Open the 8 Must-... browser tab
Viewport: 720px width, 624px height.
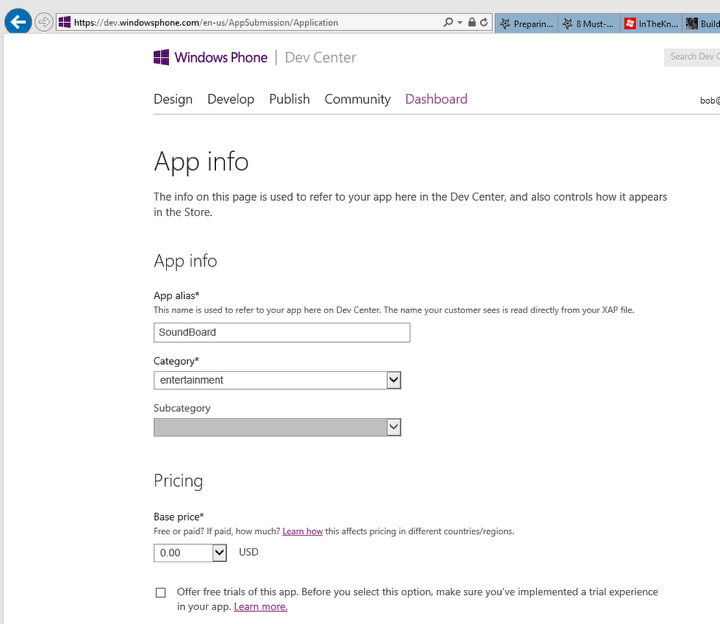[x=588, y=23]
